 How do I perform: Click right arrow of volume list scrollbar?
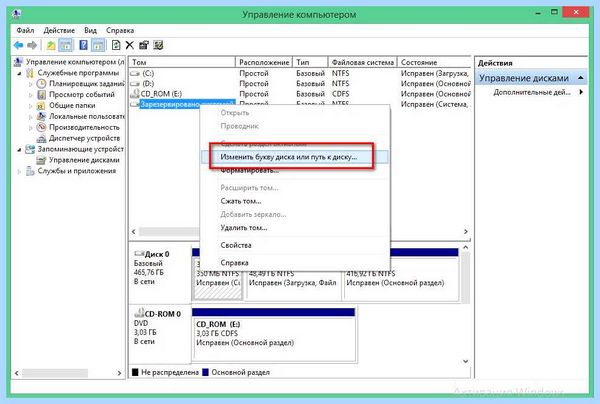point(466,231)
